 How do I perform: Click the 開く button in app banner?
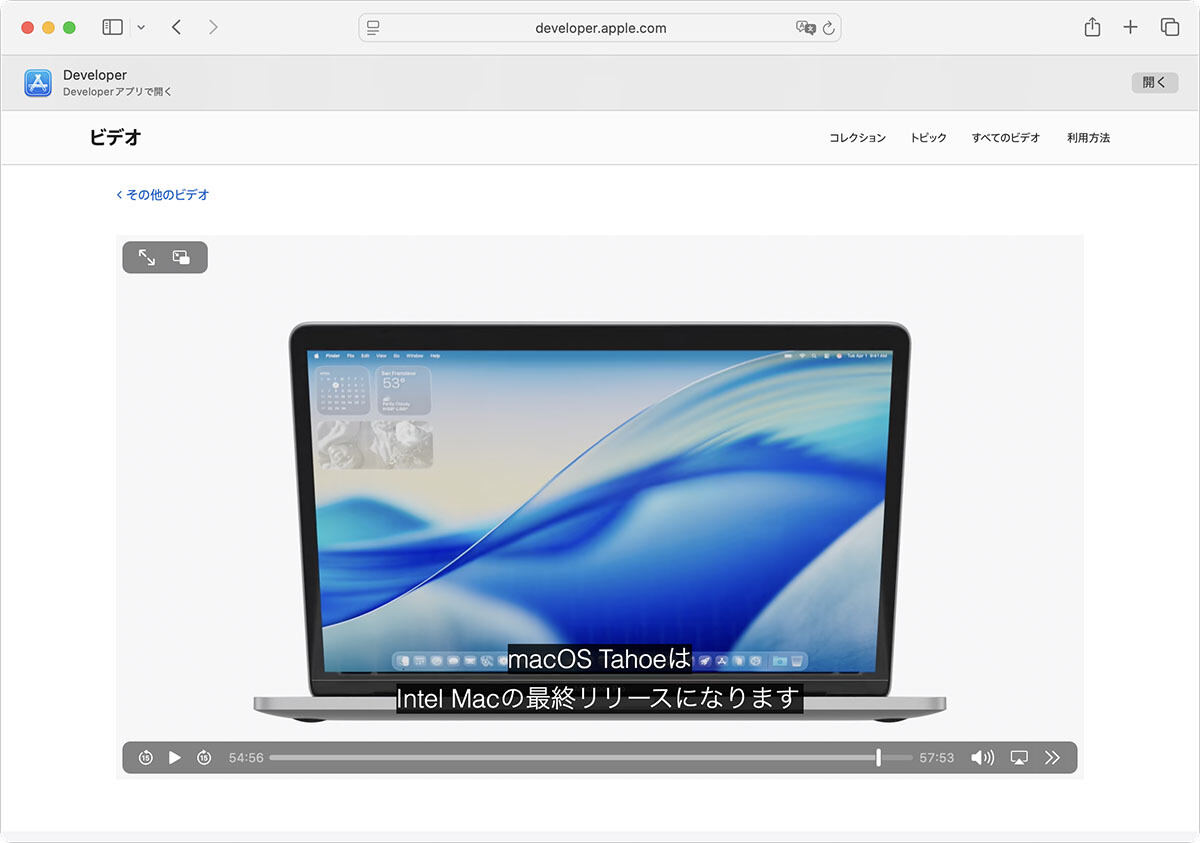click(x=1155, y=83)
